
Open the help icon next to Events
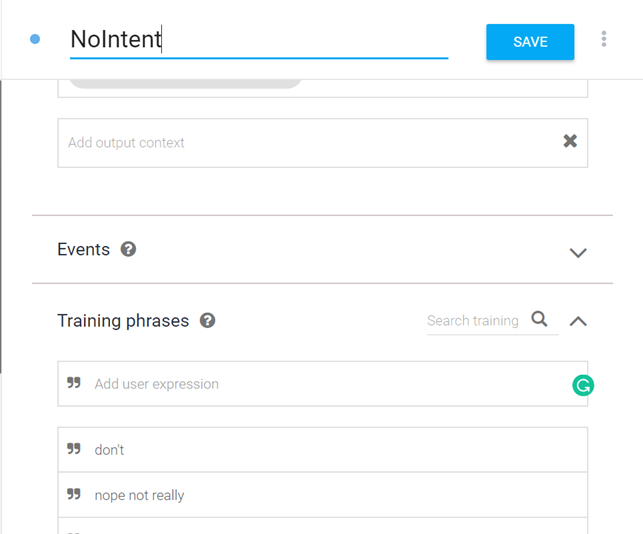pyautogui.click(x=128, y=249)
